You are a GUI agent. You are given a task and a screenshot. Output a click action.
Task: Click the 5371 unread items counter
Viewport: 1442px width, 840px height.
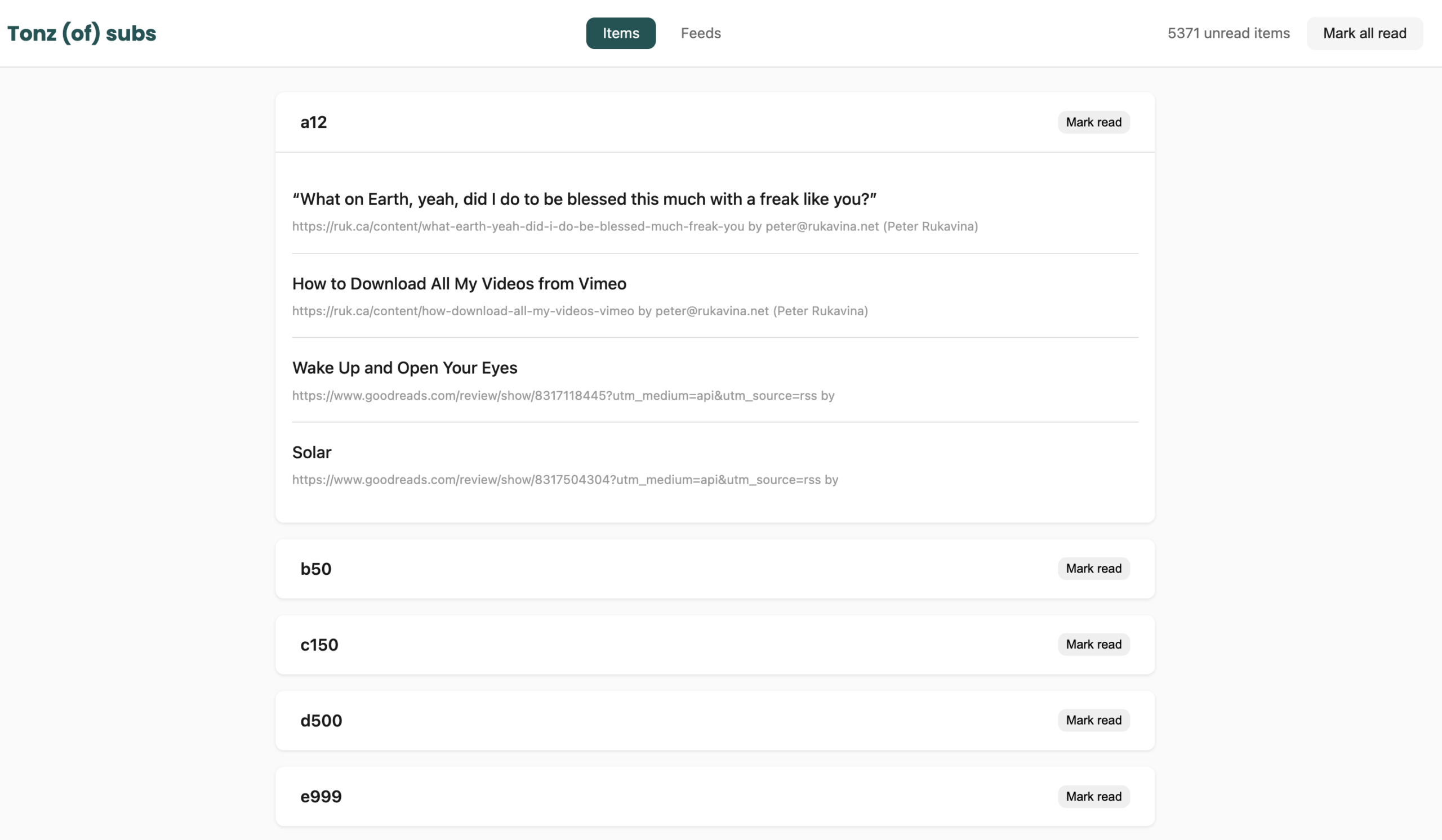tap(1228, 33)
